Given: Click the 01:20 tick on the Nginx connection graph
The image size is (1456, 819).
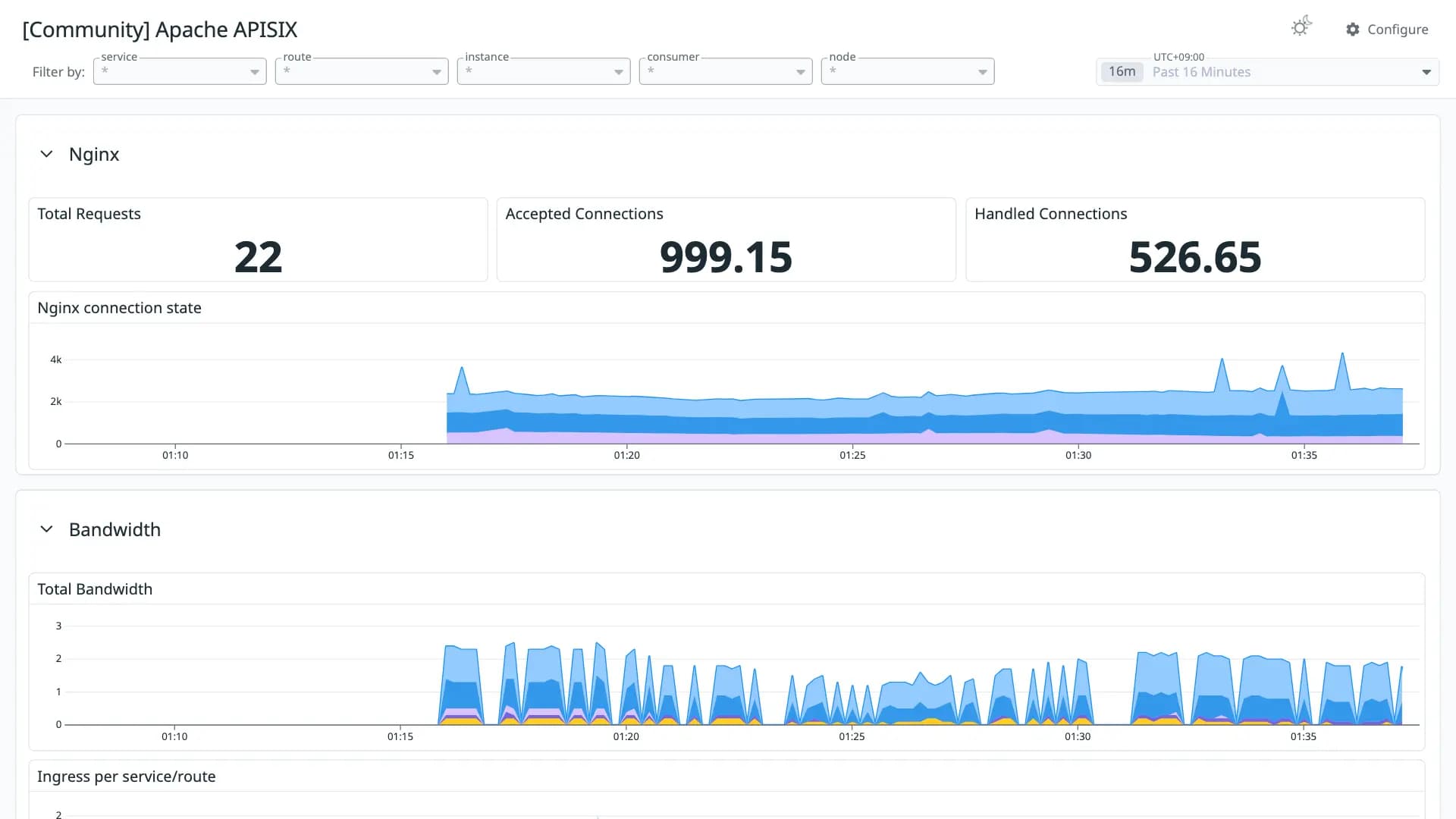Looking at the screenshot, I should point(626,455).
